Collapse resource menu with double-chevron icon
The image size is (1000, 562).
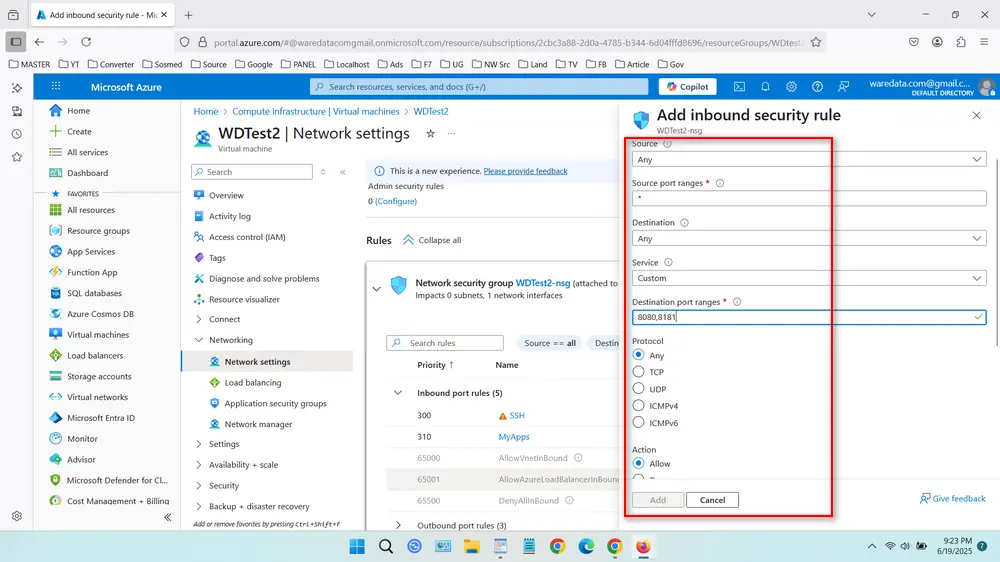click(x=342, y=172)
